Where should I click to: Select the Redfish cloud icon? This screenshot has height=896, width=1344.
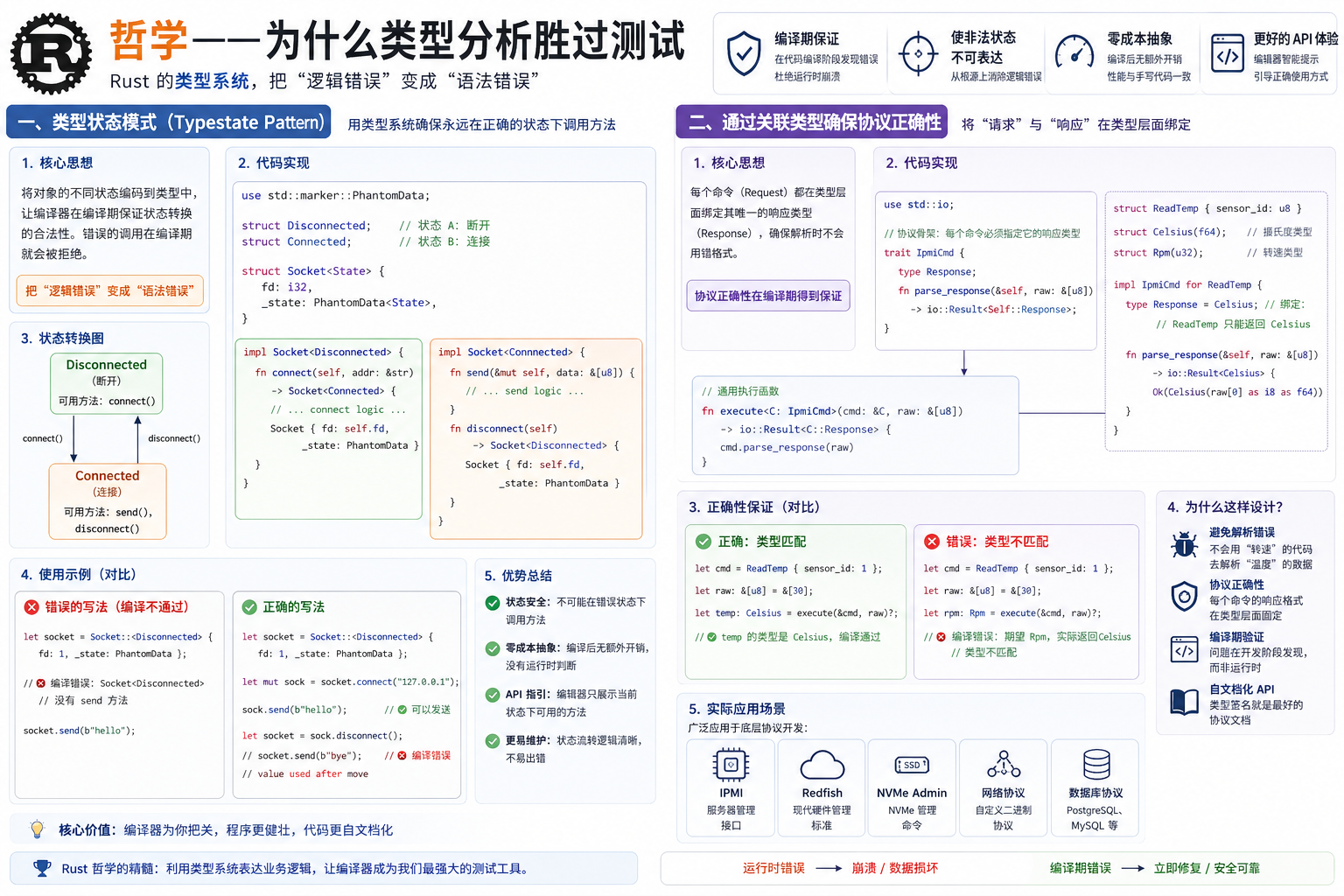pos(822,765)
